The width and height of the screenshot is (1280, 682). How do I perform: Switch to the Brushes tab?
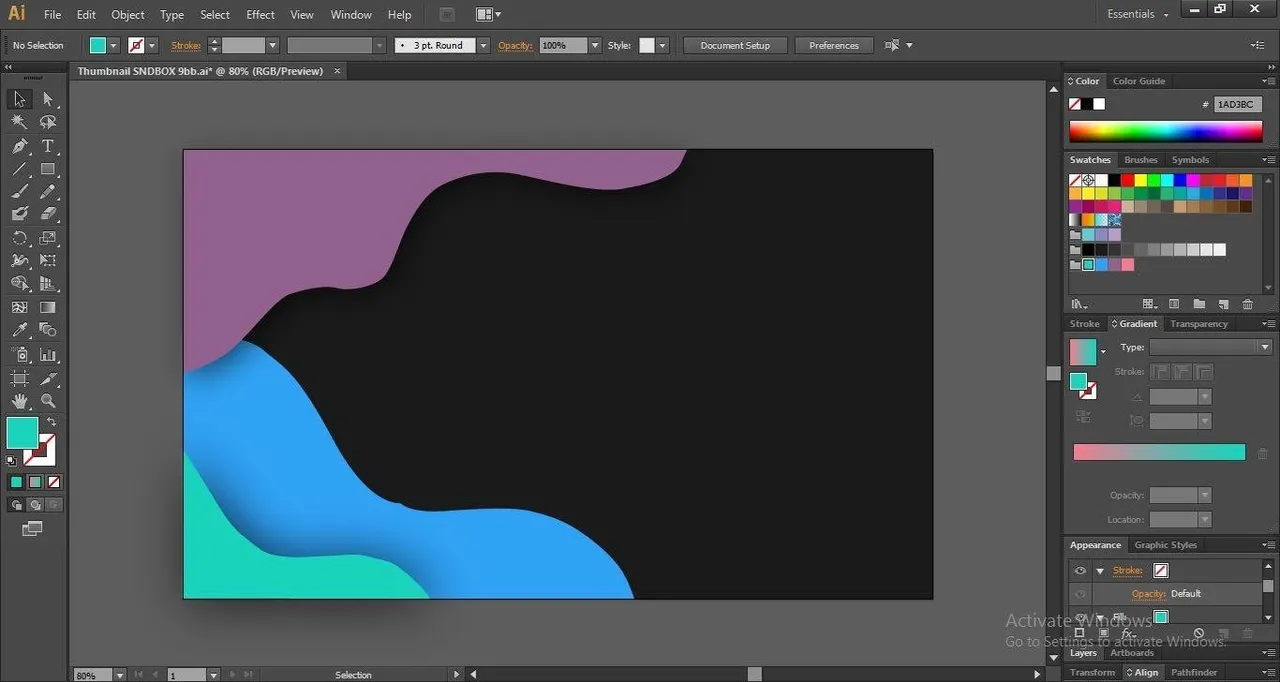tap(1141, 160)
